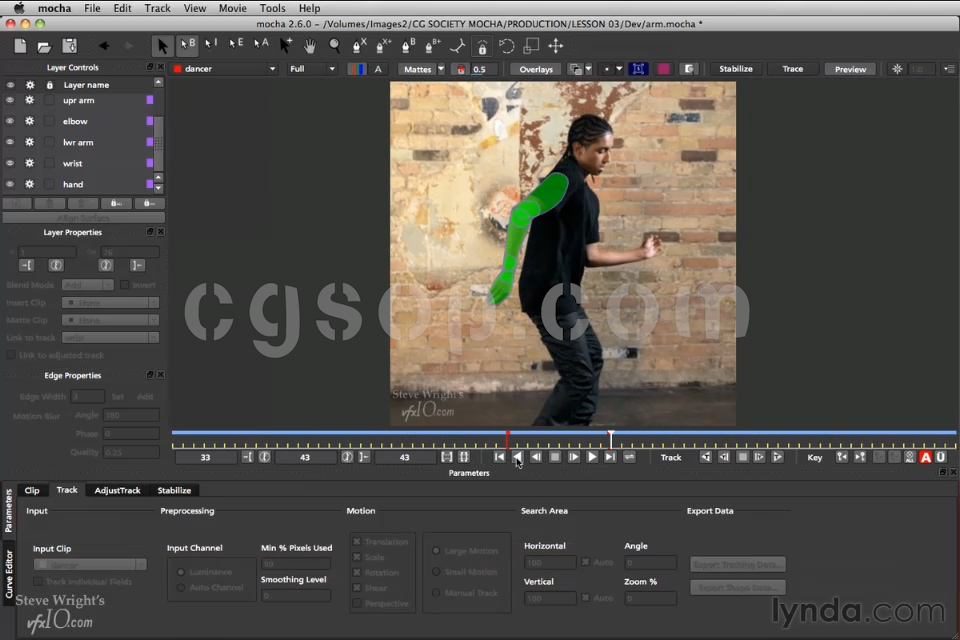This screenshot has height=640, width=960.
Task: Select the Attach Layer curve tool
Action: (x=457, y=46)
